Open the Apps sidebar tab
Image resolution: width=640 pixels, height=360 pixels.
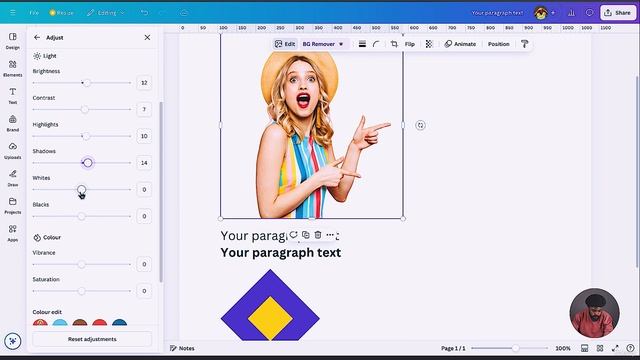click(x=13, y=233)
